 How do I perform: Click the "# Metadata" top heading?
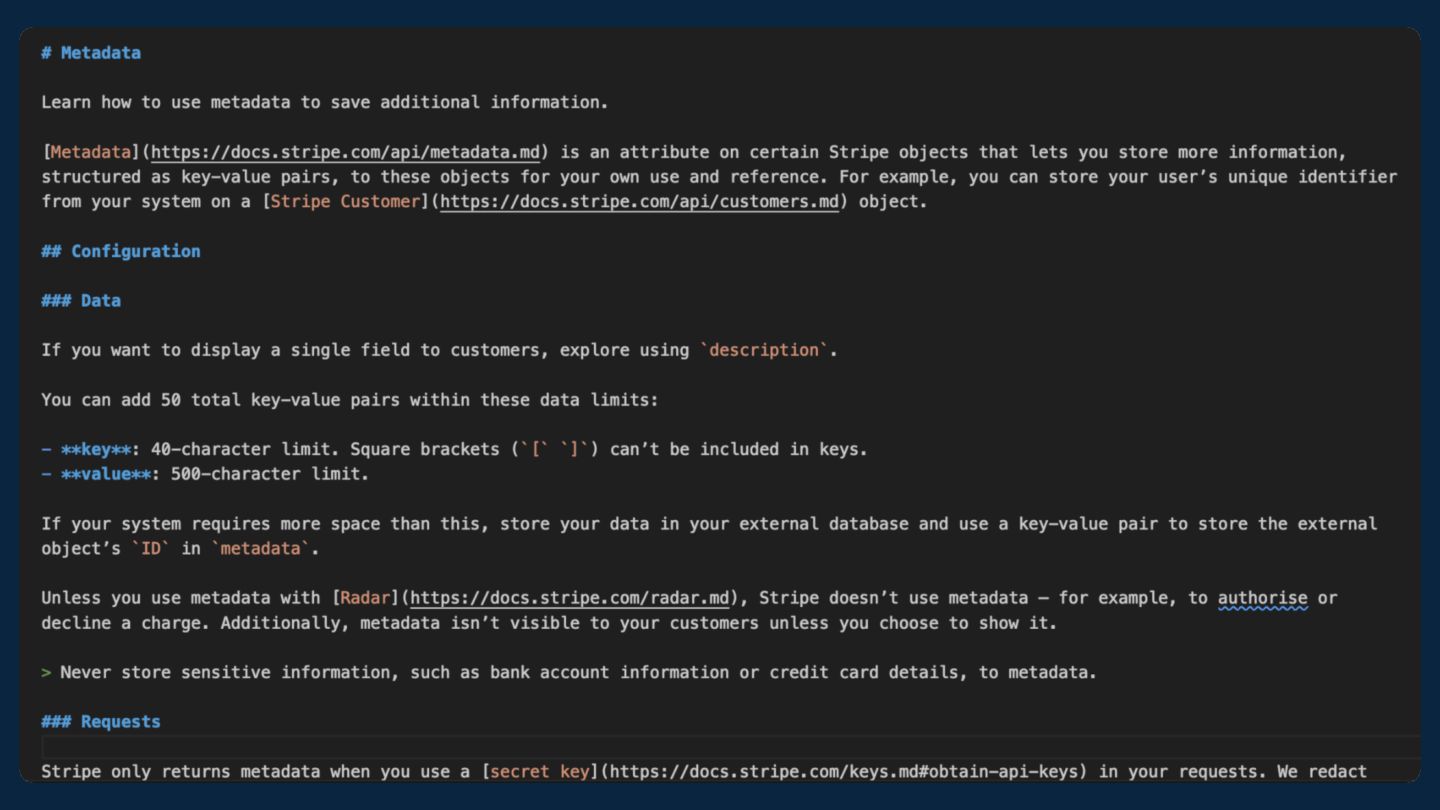tap(91, 53)
